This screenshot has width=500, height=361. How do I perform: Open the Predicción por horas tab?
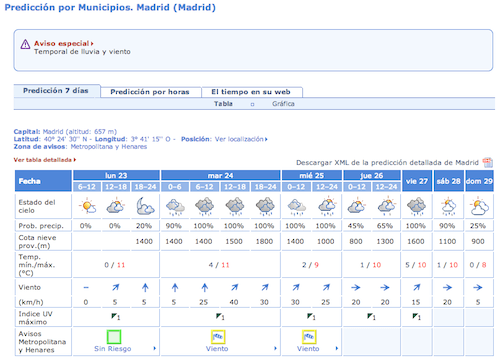coord(150,92)
